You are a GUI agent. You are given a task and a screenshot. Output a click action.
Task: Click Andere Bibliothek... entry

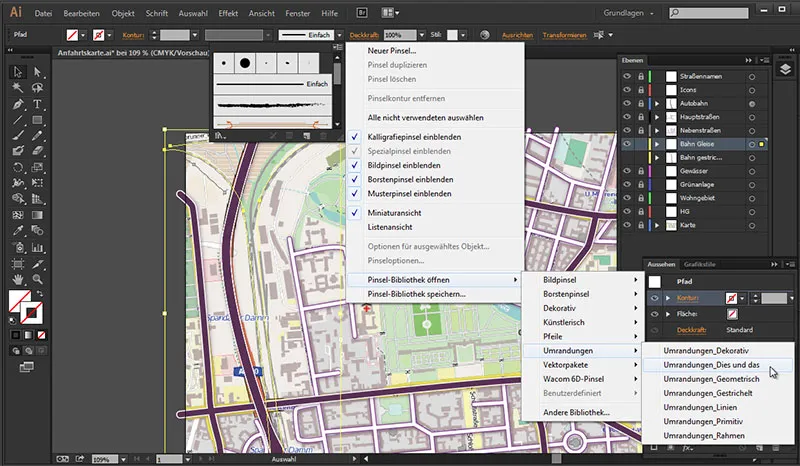(577, 412)
